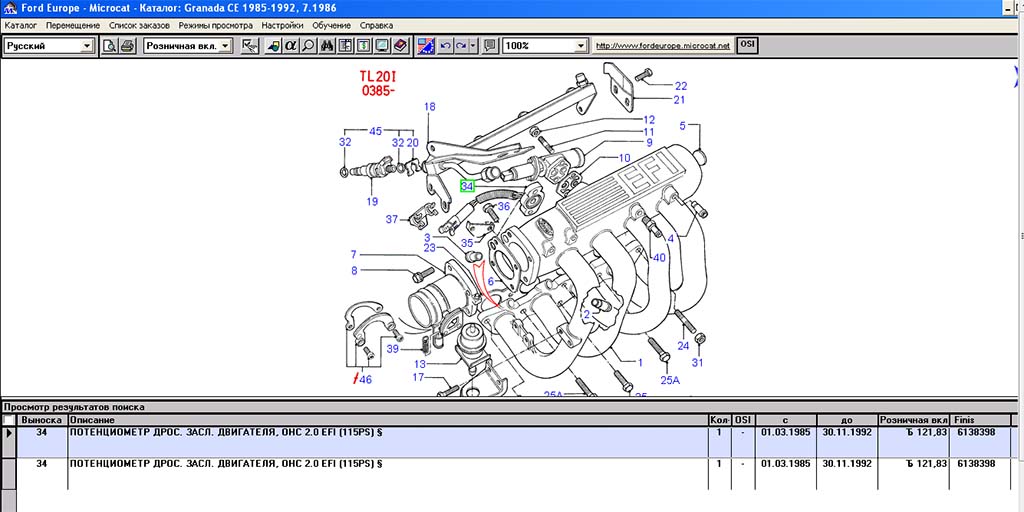Open the www.fordeurope.microcat.net link
This screenshot has height=512, width=1024.
[663, 46]
